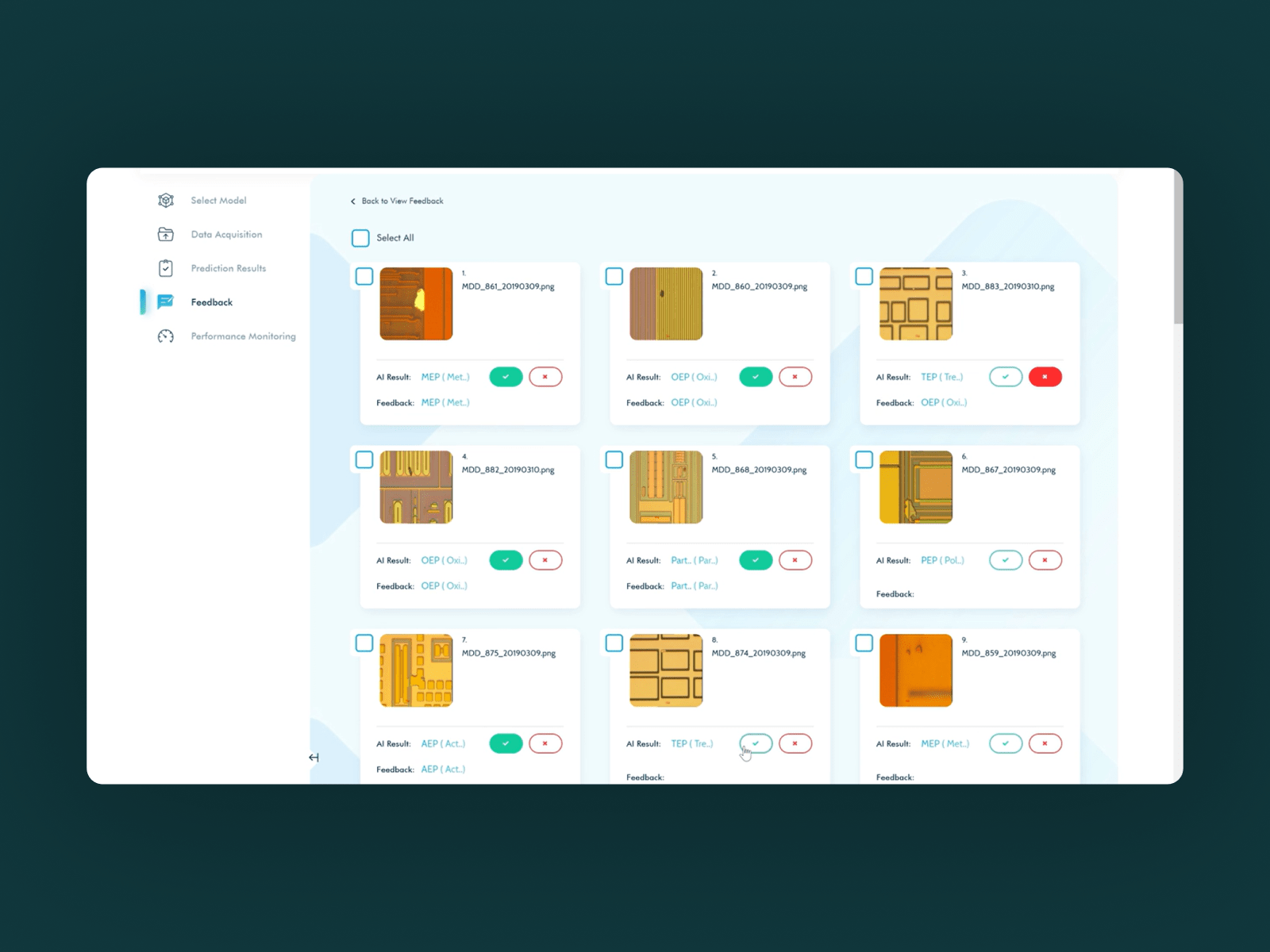Viewport: 1270px width, 952px height.
Task: Open thumbnail of MDD_883_20190310.png
Action: [x=916, y=304]
